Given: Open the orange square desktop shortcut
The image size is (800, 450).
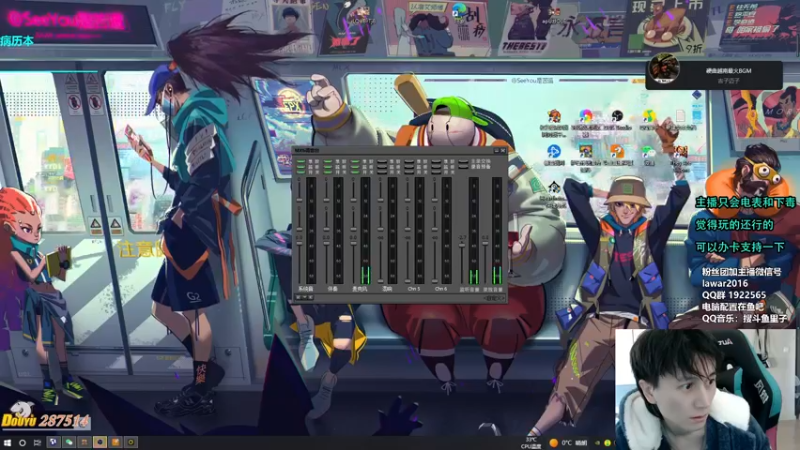Looking at the screenshot, I should point(617,151).
